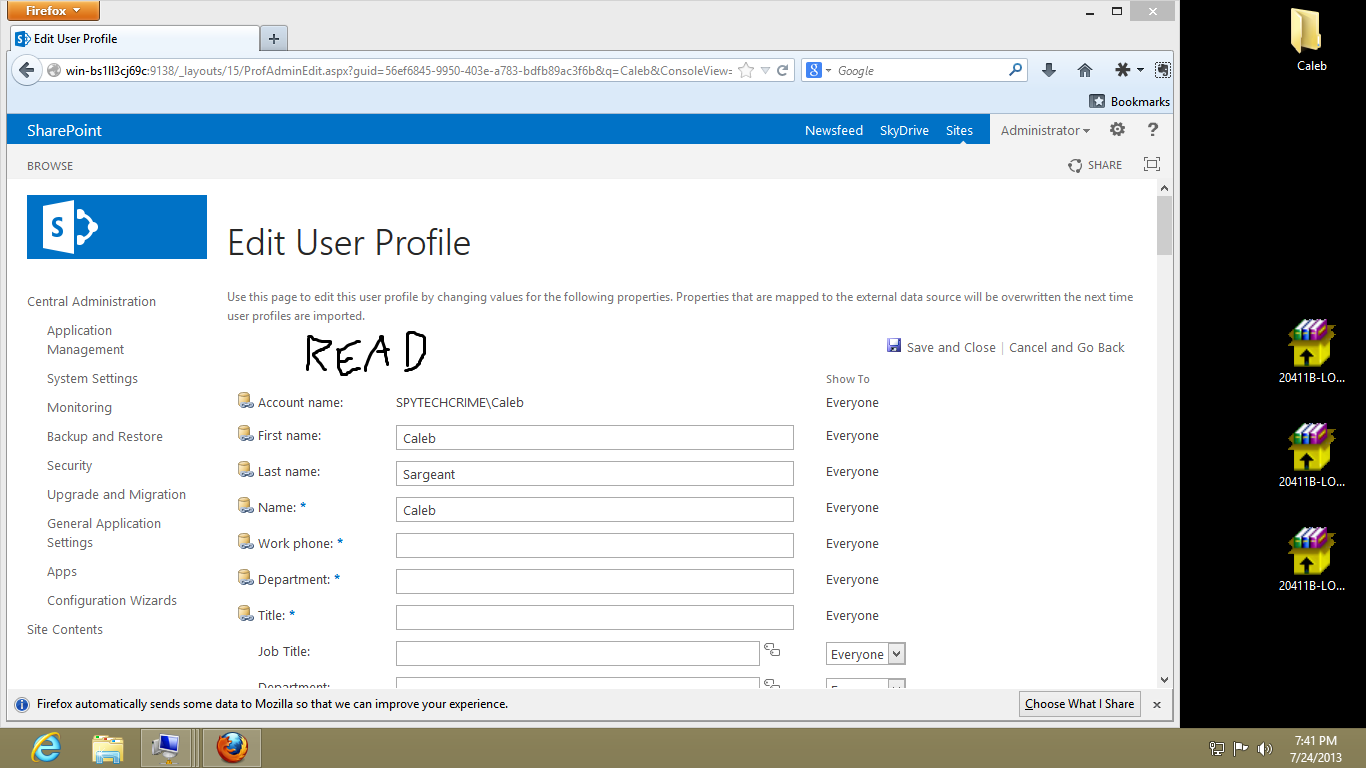1366x768 pixels.
Task: Click the scrollbar down arrow
Action: pyautogui.click(x=1164, y=680)
